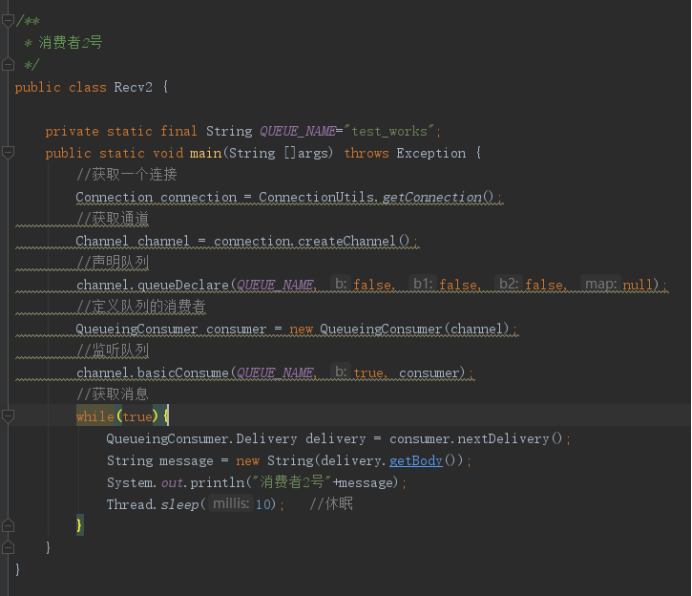Click the //定义队列的消费者 comment
The image size is (692, 596).
pos(141,306)
